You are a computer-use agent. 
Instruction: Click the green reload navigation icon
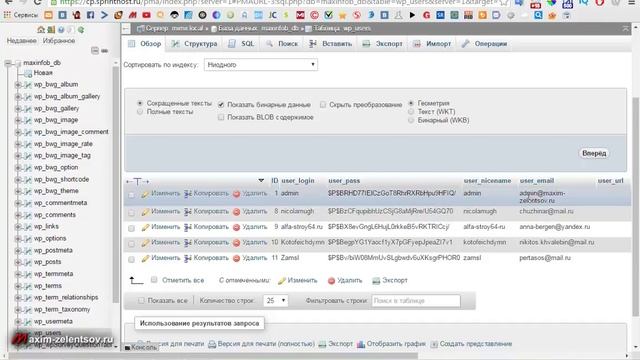[81, 30]
